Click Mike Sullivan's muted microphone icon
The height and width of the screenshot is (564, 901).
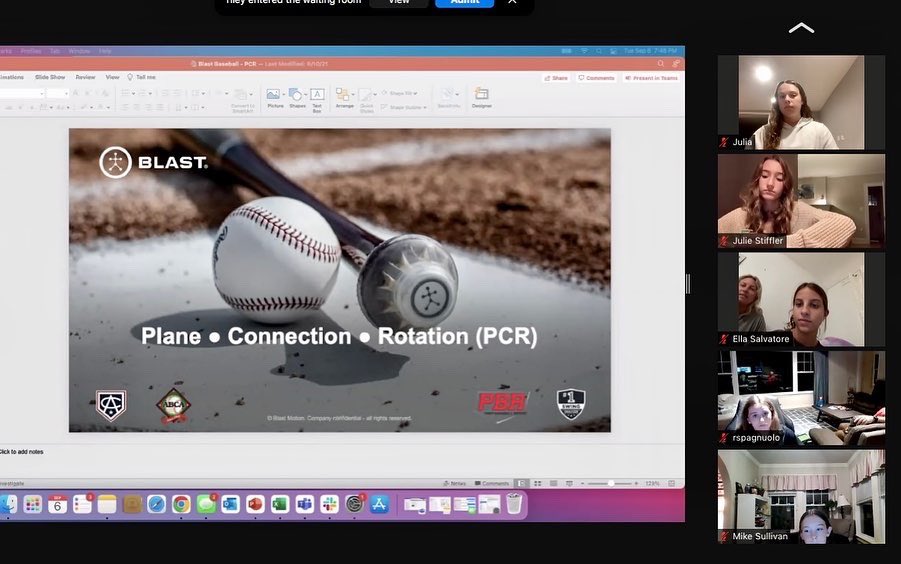click(724, 536)
